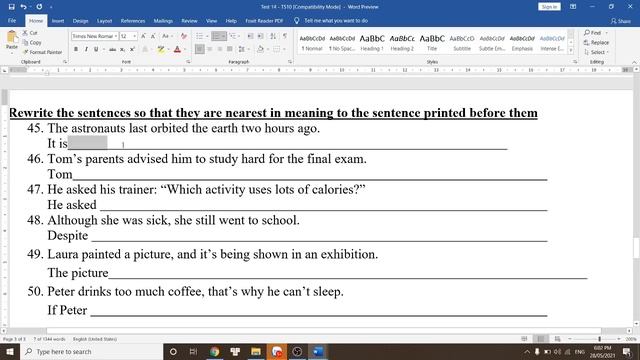This screenshot has height=360, width=640.
Task: Toggle italic formatting
Action: (x=86, y=49)
